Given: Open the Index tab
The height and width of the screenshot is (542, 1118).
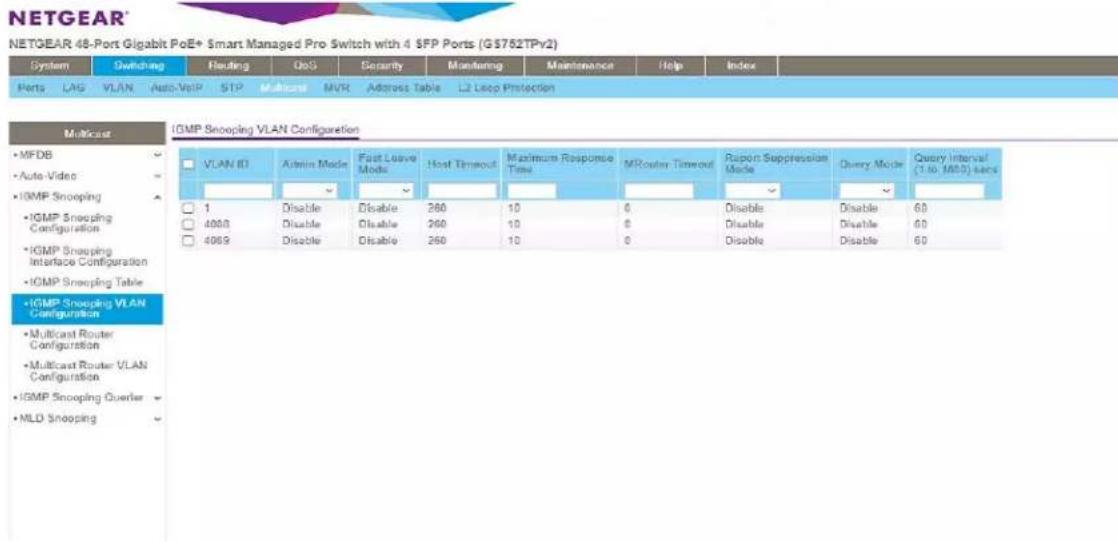Looking at the screenshot, I should pos(740,66).
